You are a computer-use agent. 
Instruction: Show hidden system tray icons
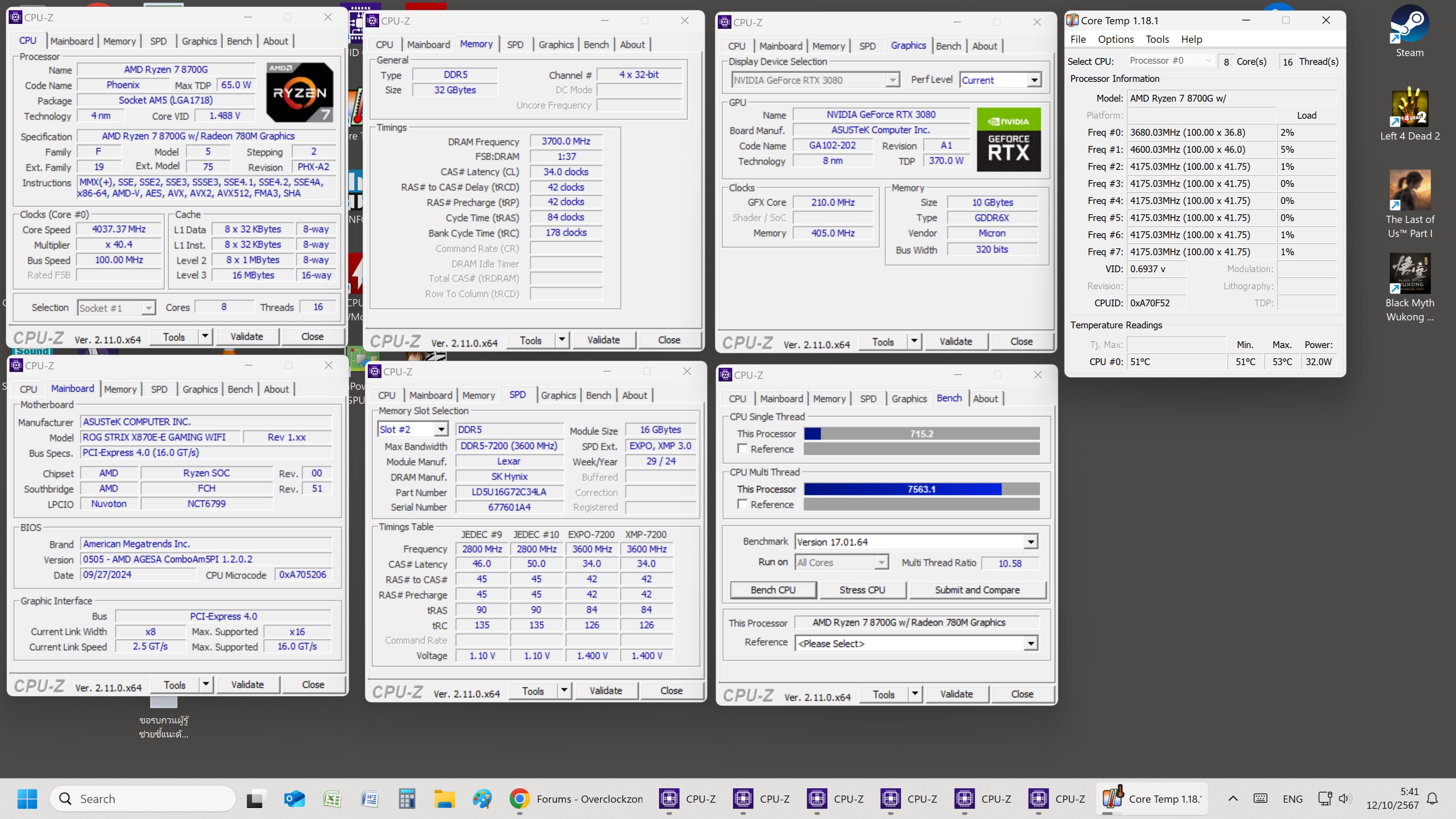[1233, 798]
